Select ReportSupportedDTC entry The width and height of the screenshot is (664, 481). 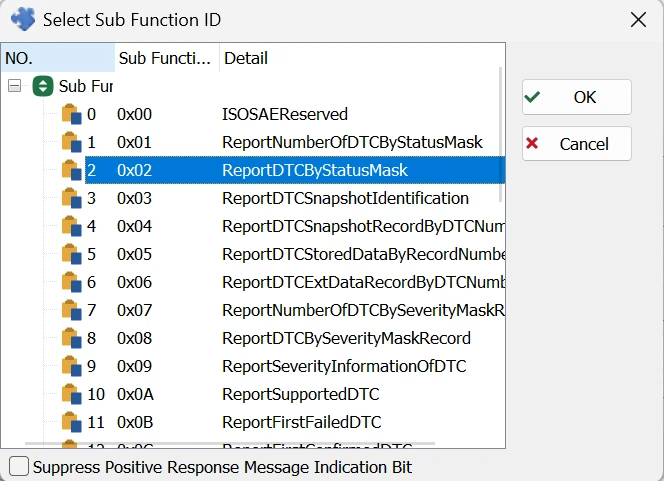click(300, 394)
